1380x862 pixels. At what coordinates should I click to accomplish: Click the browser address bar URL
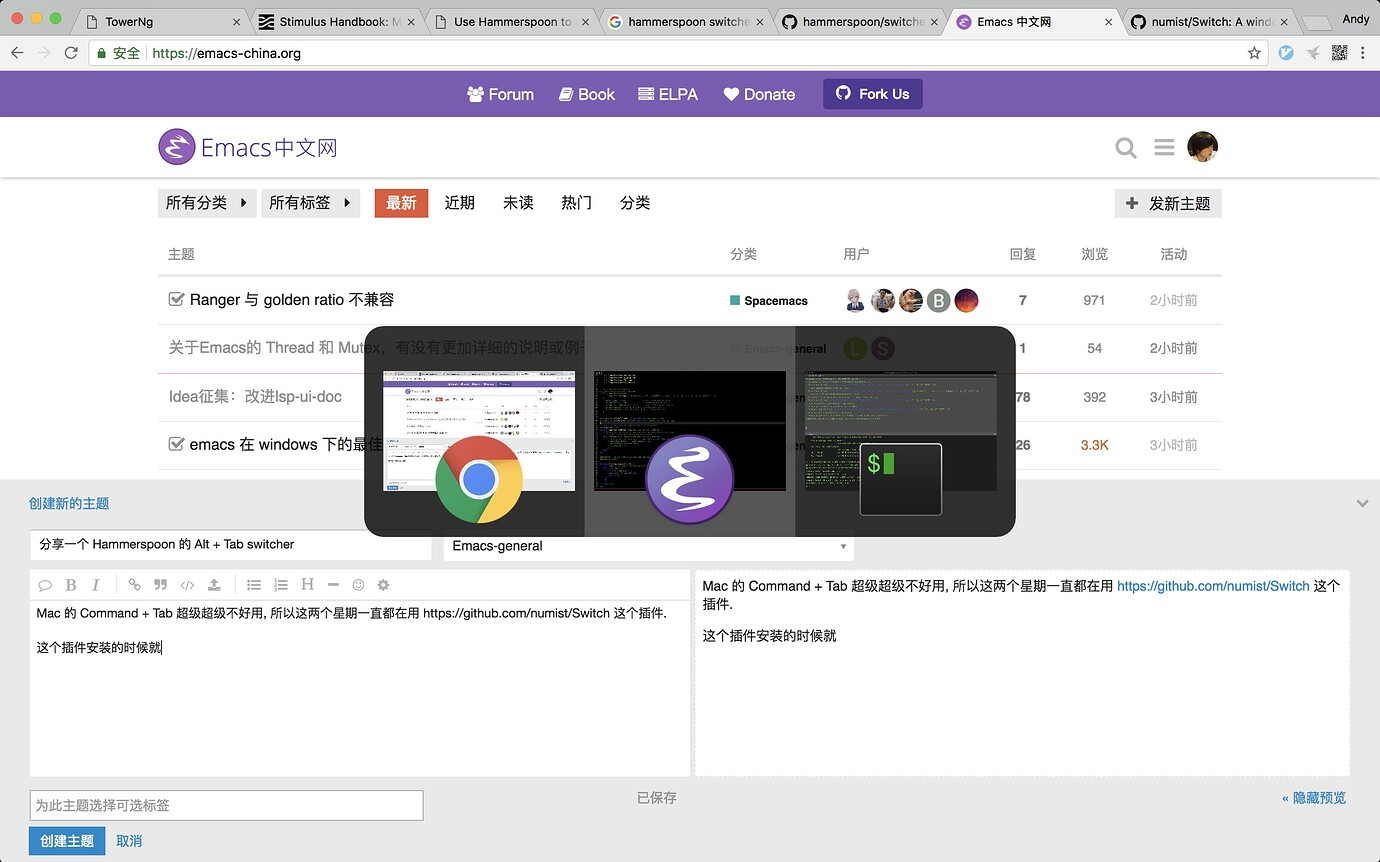227,53
